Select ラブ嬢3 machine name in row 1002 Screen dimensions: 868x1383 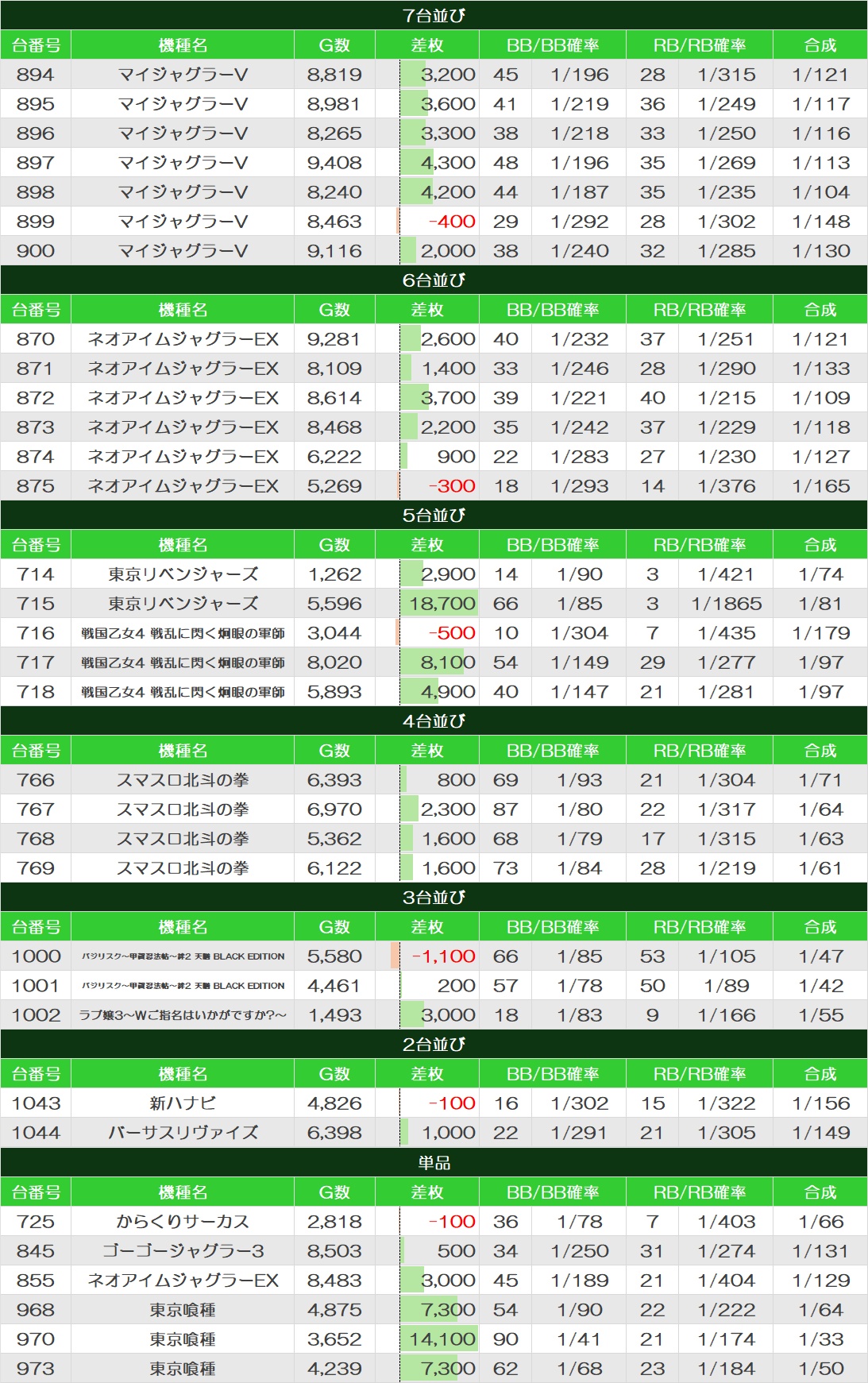pos(183,1015)
